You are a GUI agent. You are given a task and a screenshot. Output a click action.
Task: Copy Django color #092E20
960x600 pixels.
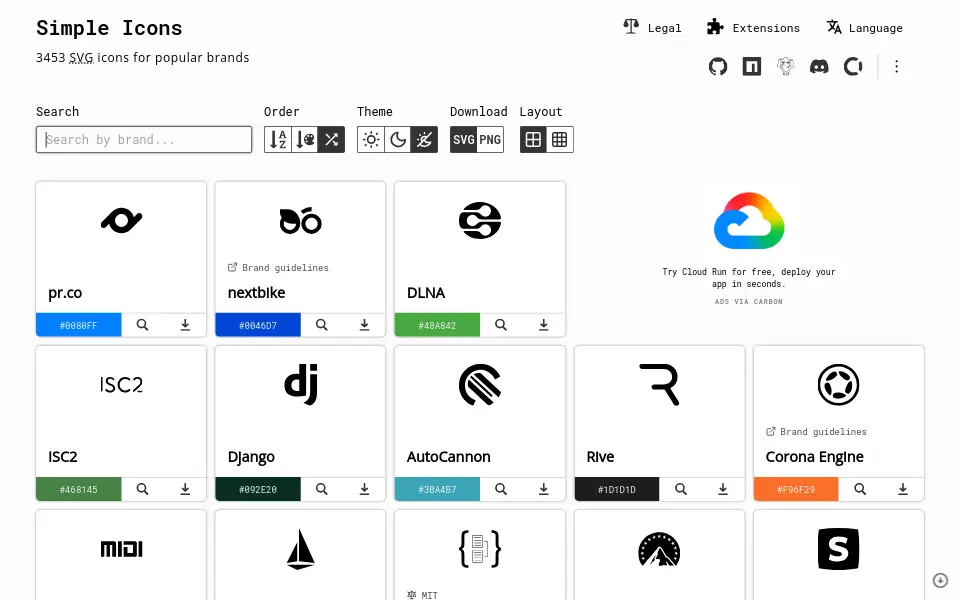258,489
